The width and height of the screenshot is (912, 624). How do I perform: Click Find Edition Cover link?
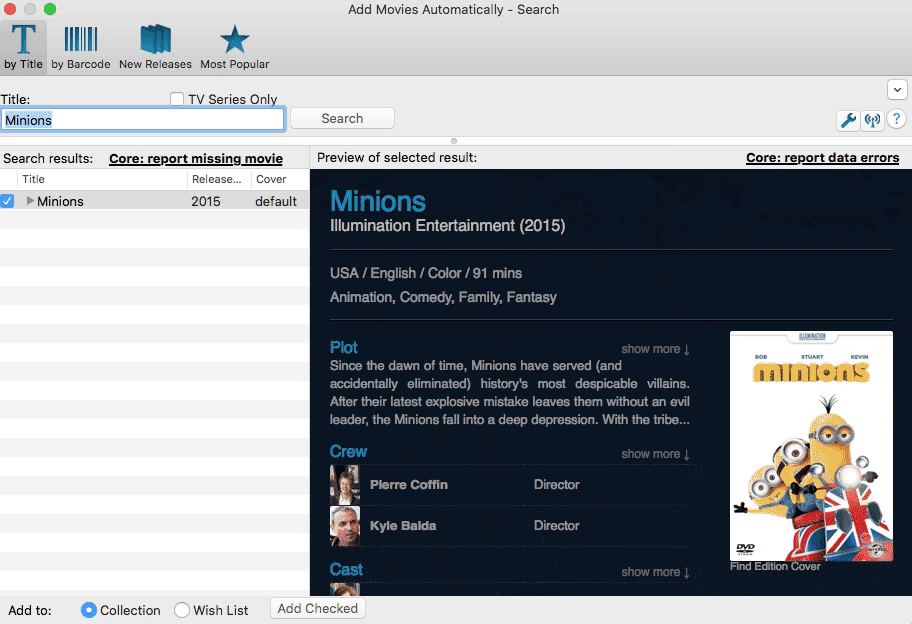[775, 566]
